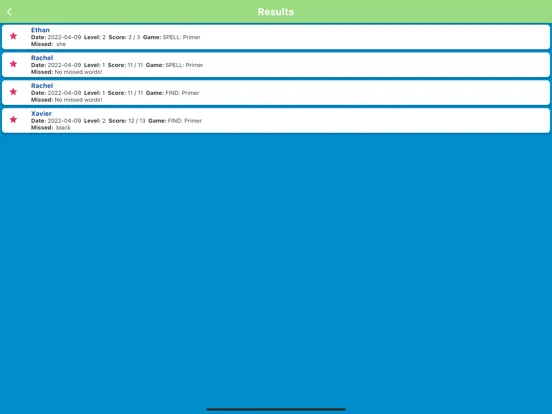Click Xavier's missed word 'black'

point(63,127)
